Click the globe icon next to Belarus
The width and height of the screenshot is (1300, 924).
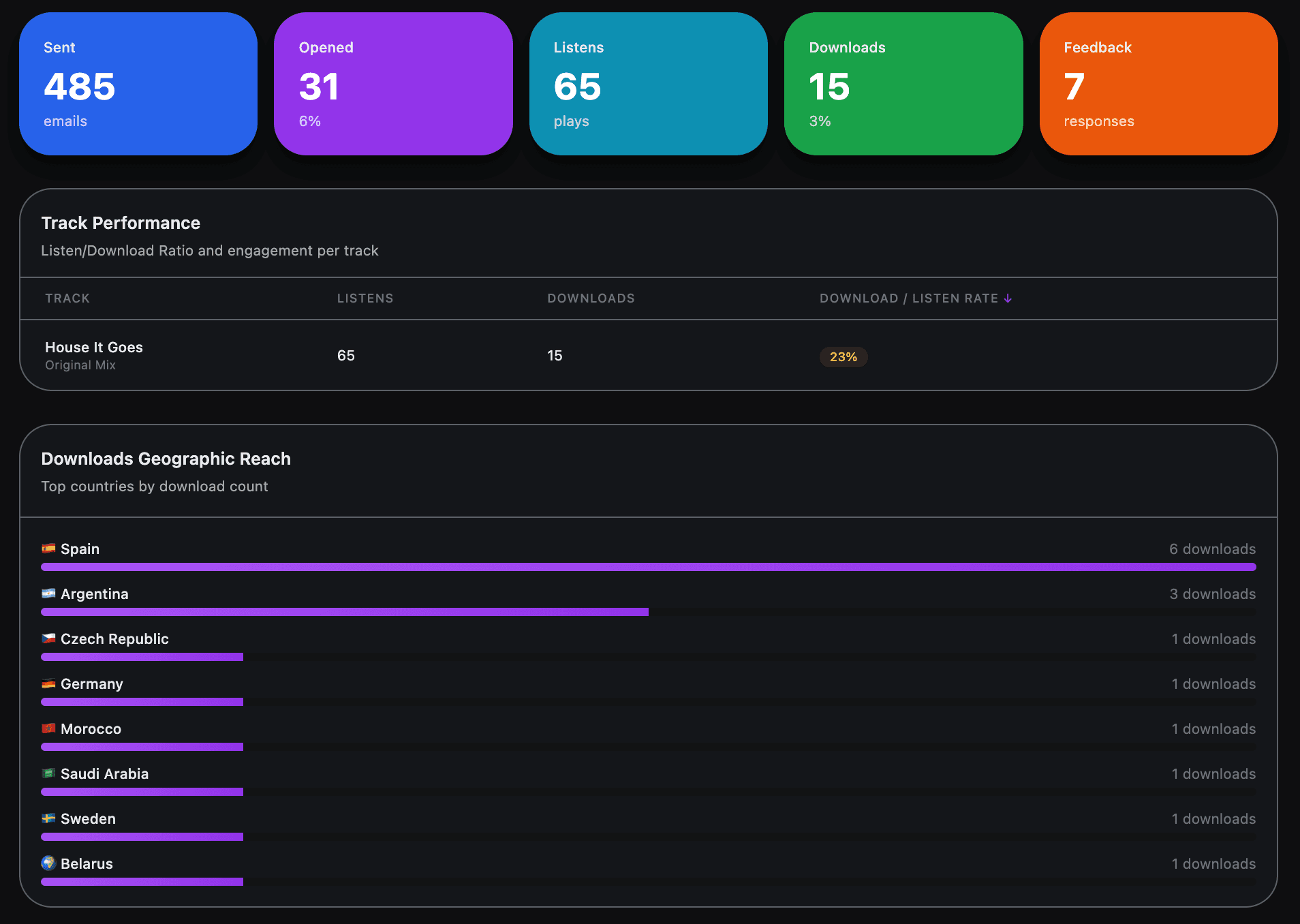(48, 863)
